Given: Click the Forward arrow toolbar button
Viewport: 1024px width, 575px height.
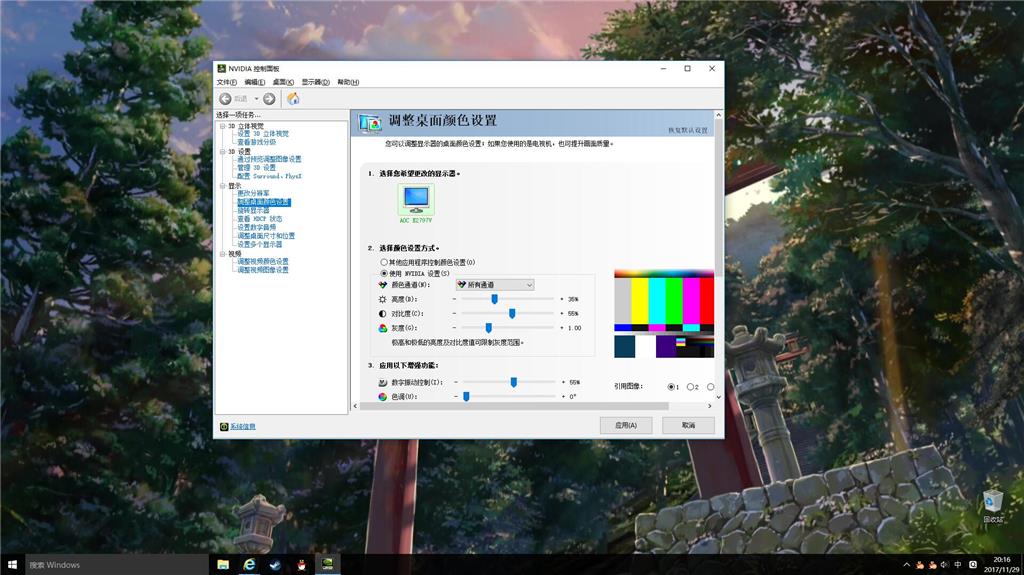Looking at the screenshot, I should coord(269,99).
